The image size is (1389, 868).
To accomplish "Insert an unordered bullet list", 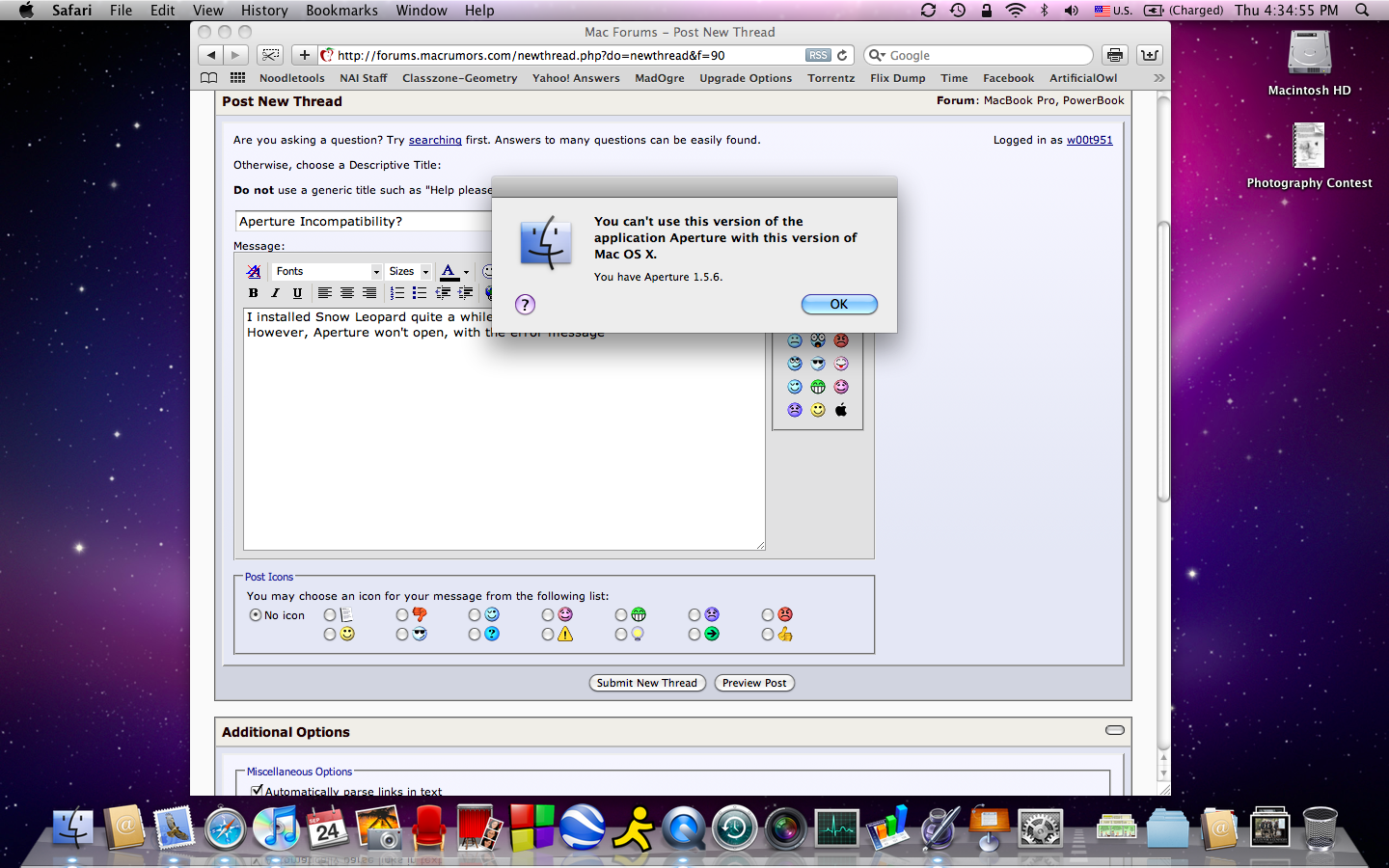I will point(420,293).
